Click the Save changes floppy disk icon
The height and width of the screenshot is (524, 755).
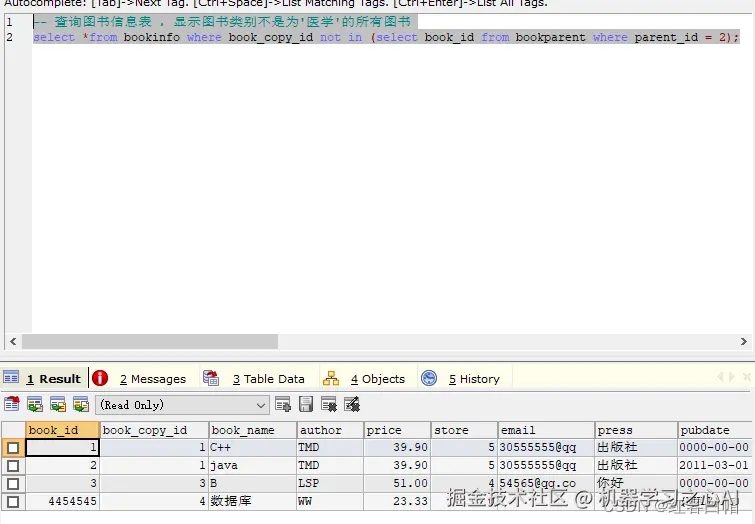[306, 405]
